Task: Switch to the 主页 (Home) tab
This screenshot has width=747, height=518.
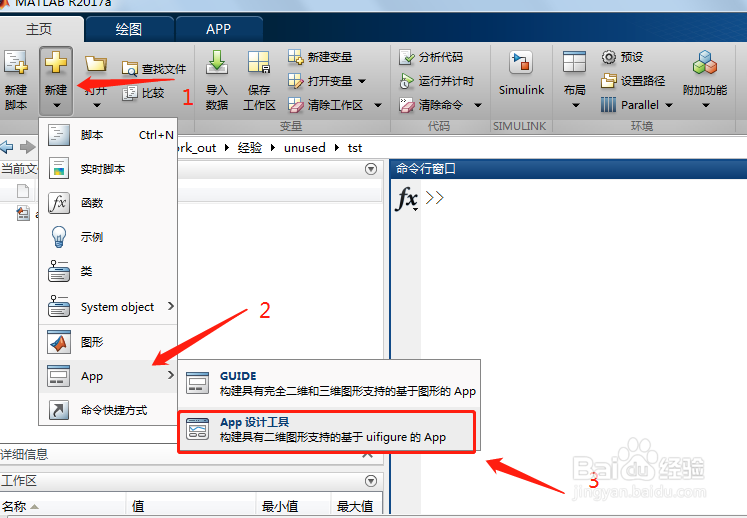Action: (x=39, y=29)
